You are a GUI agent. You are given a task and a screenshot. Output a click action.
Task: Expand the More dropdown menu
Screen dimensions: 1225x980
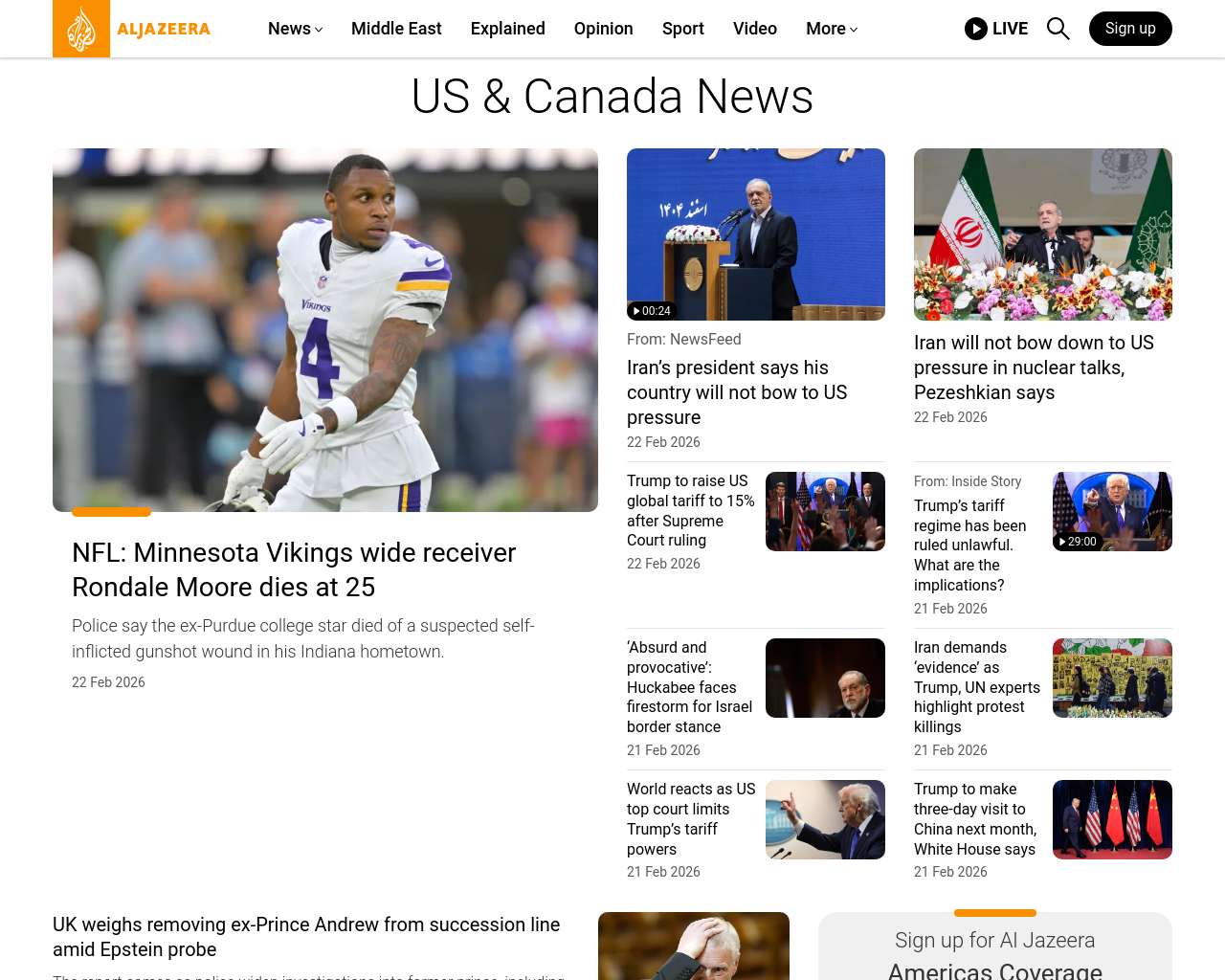[831, 29]
